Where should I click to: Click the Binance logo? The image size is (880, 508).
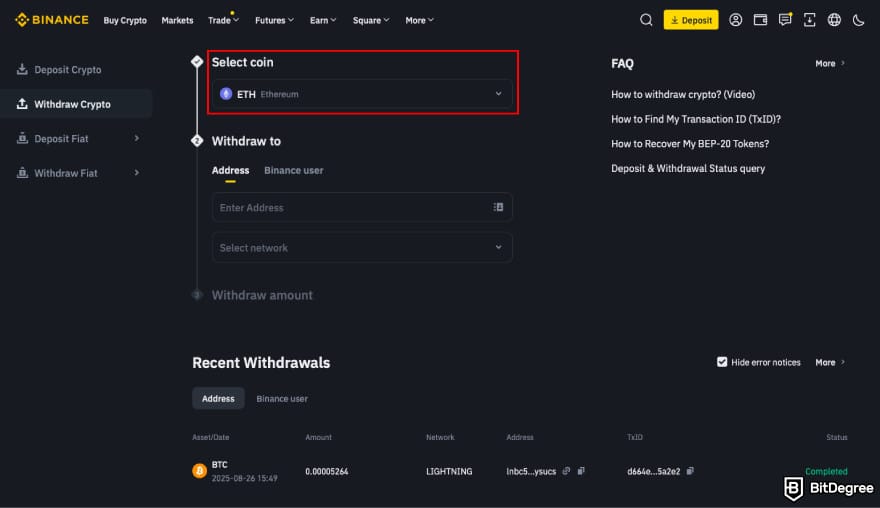click(52, 20)
